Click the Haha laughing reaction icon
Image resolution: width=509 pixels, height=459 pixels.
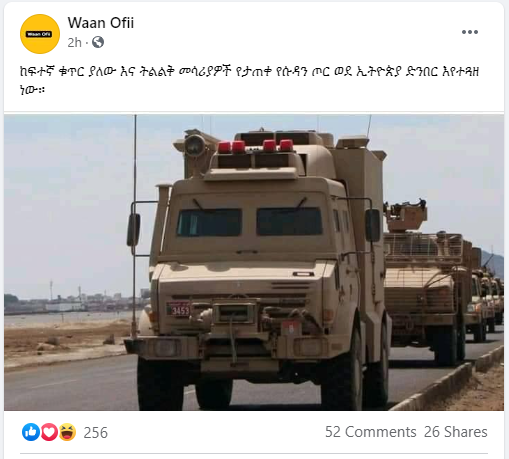click(67, 432)
